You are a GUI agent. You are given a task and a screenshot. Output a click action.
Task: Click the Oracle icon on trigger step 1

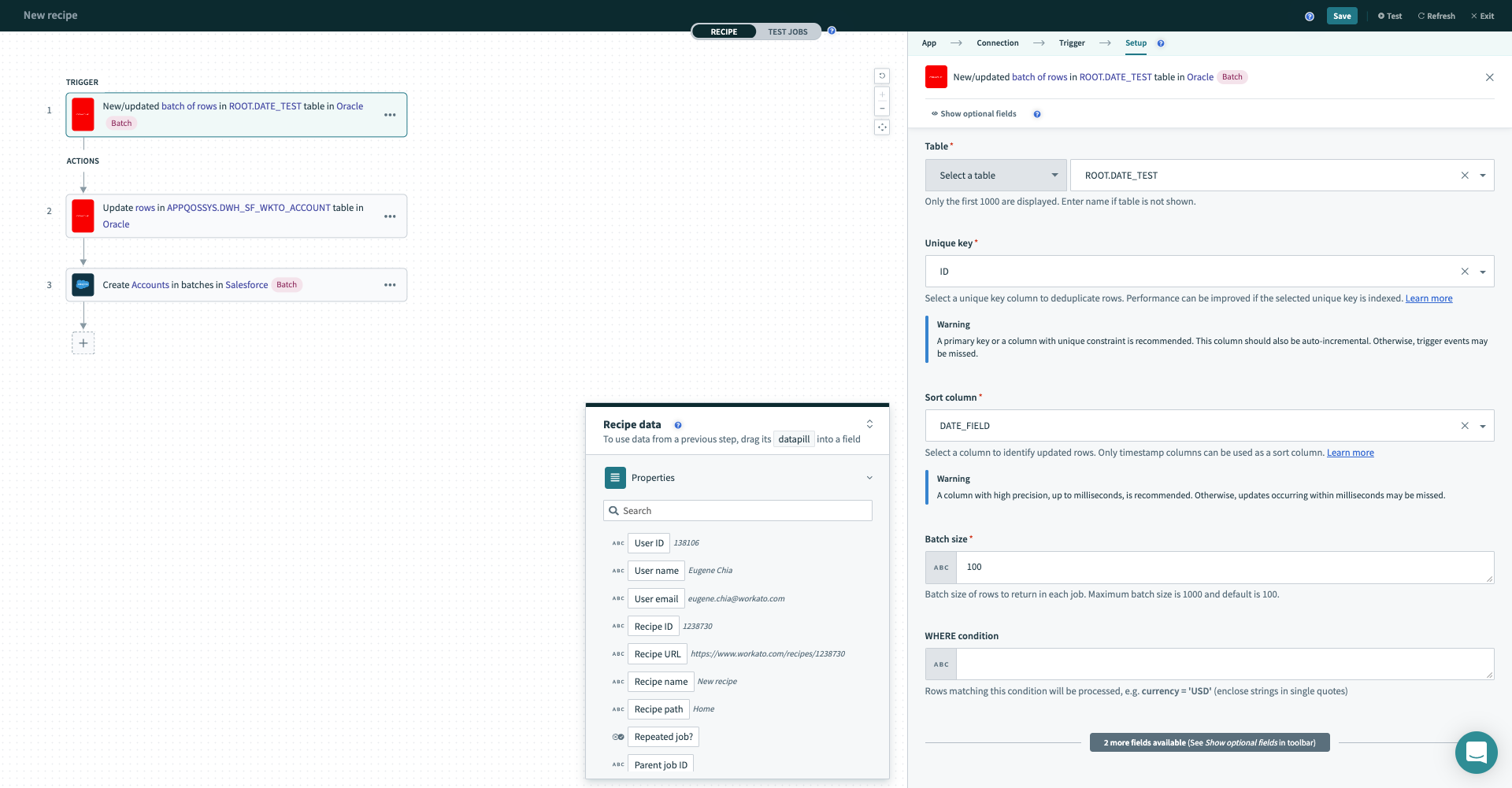pyautogui.click(x=83, y=114)
